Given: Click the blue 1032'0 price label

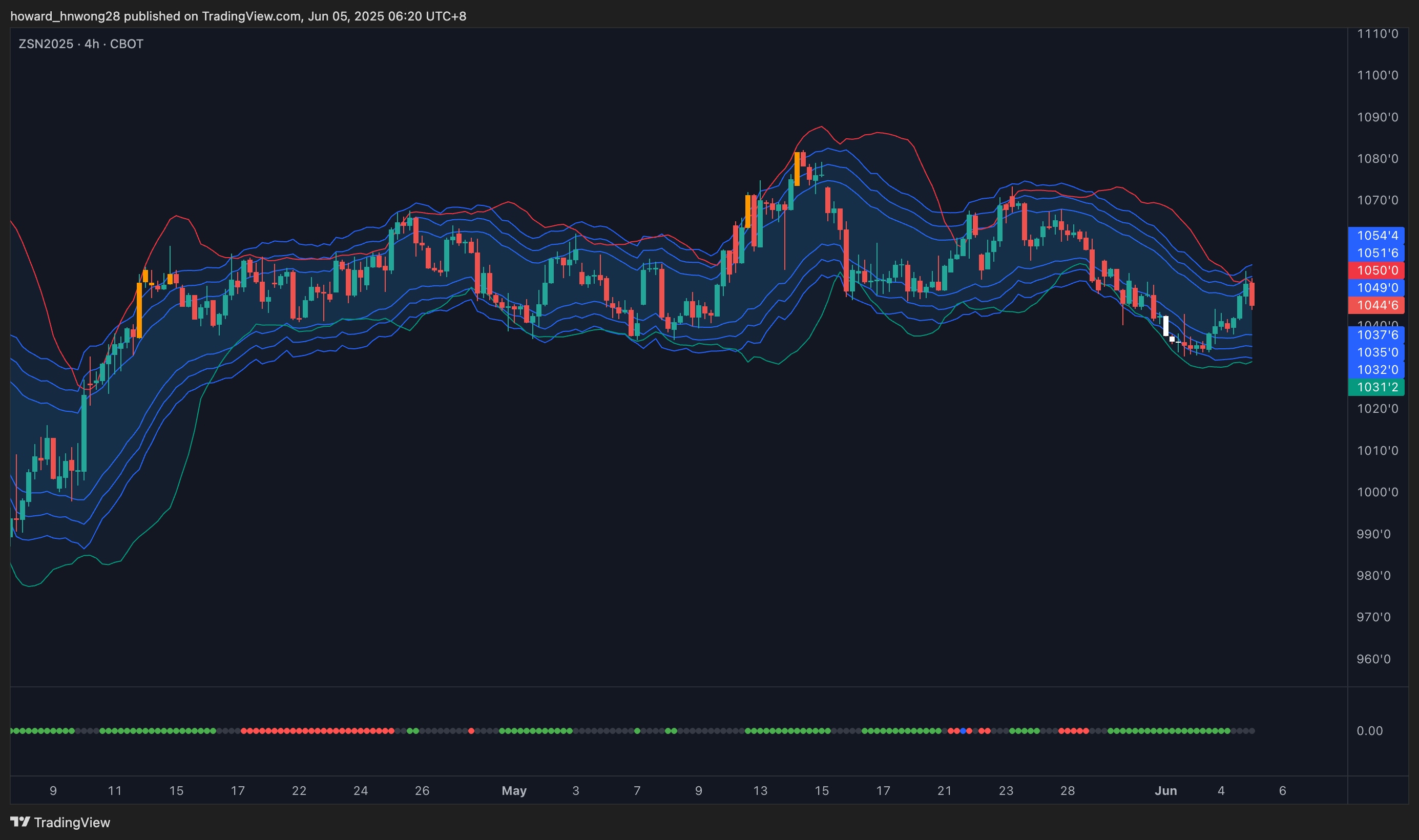Looking at the screenshot, I should [x=1376, y=370].
